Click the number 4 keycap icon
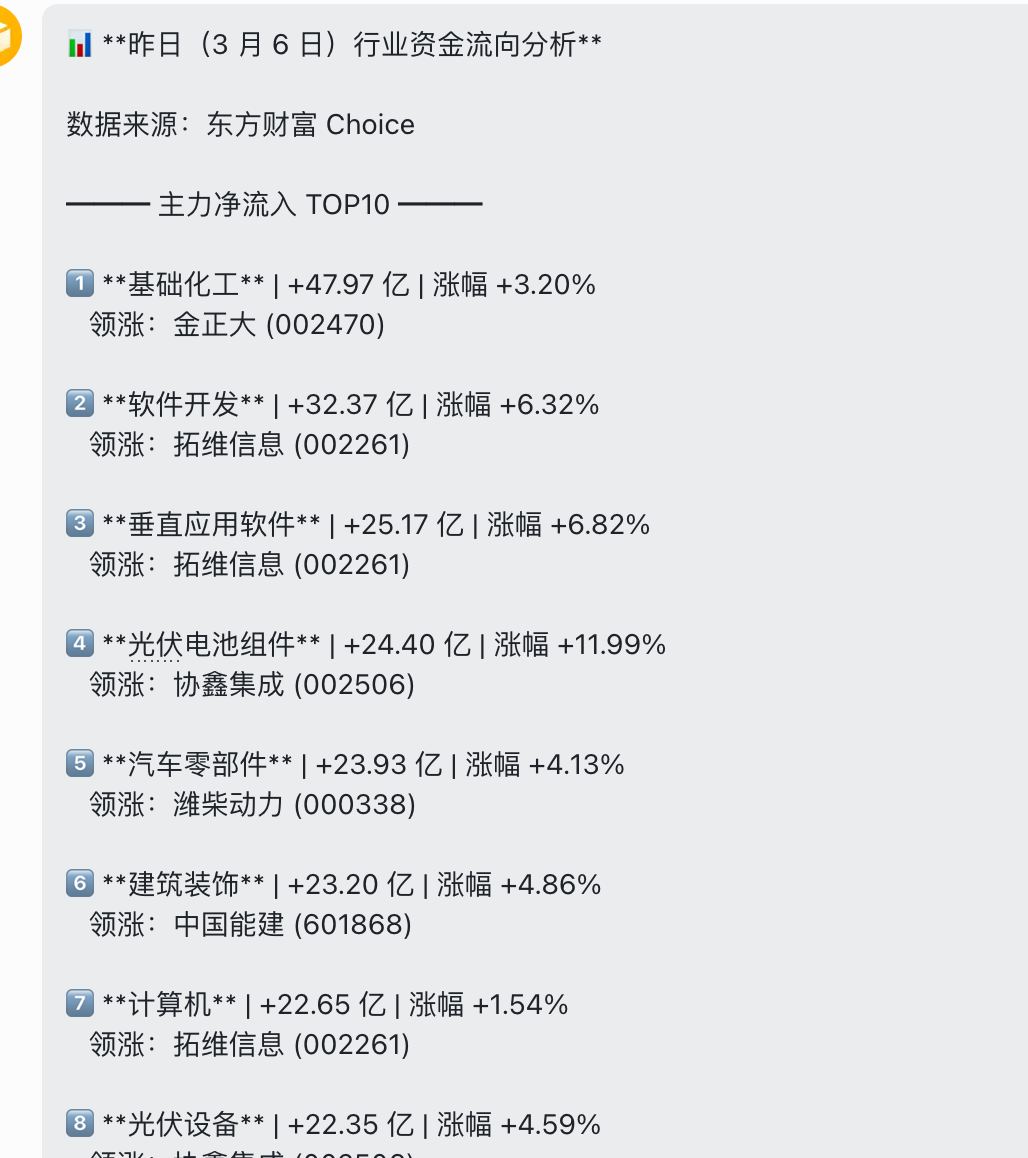The image size is (1028, 1158). (x=80, y=643)
